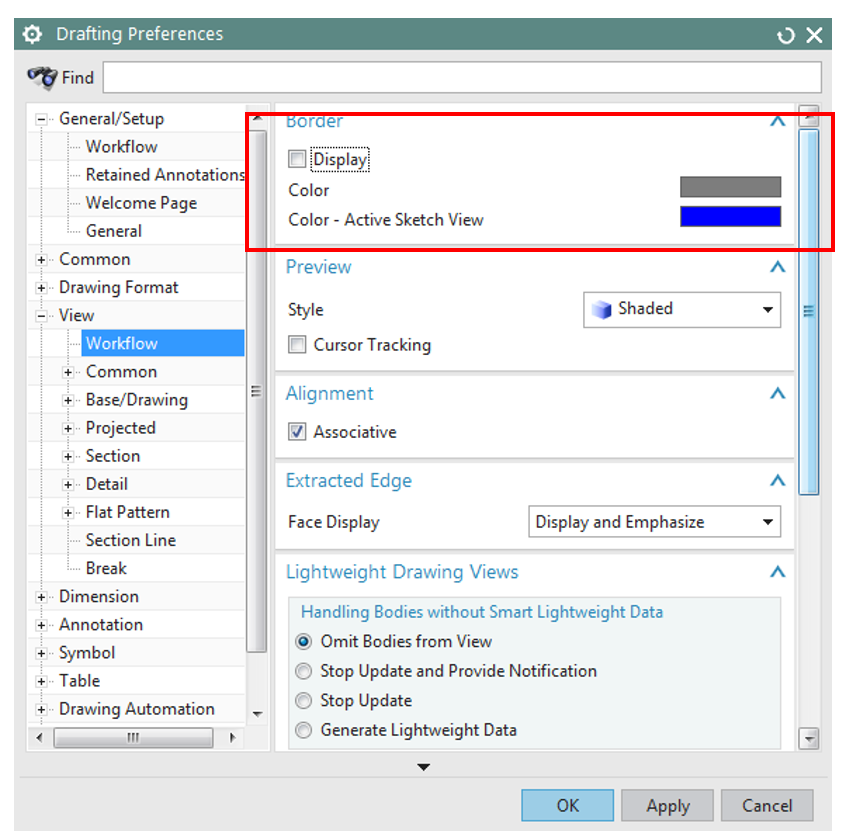Collapse the General/Setup tree node
Viewport: 845px width, 838px height.
[x=41, y=119]
